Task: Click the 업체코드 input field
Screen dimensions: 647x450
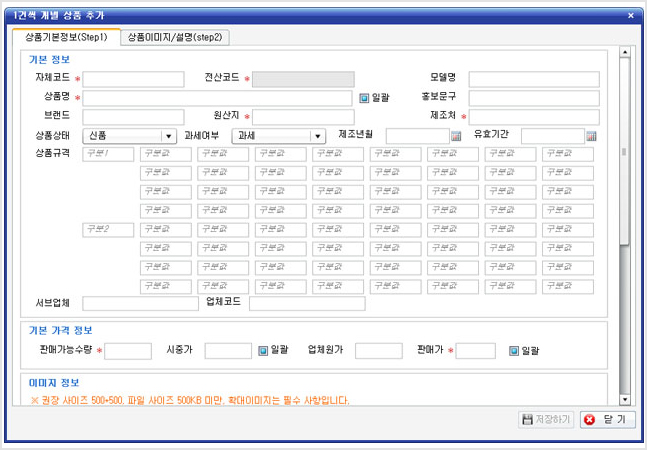Action: pos(307,303)
